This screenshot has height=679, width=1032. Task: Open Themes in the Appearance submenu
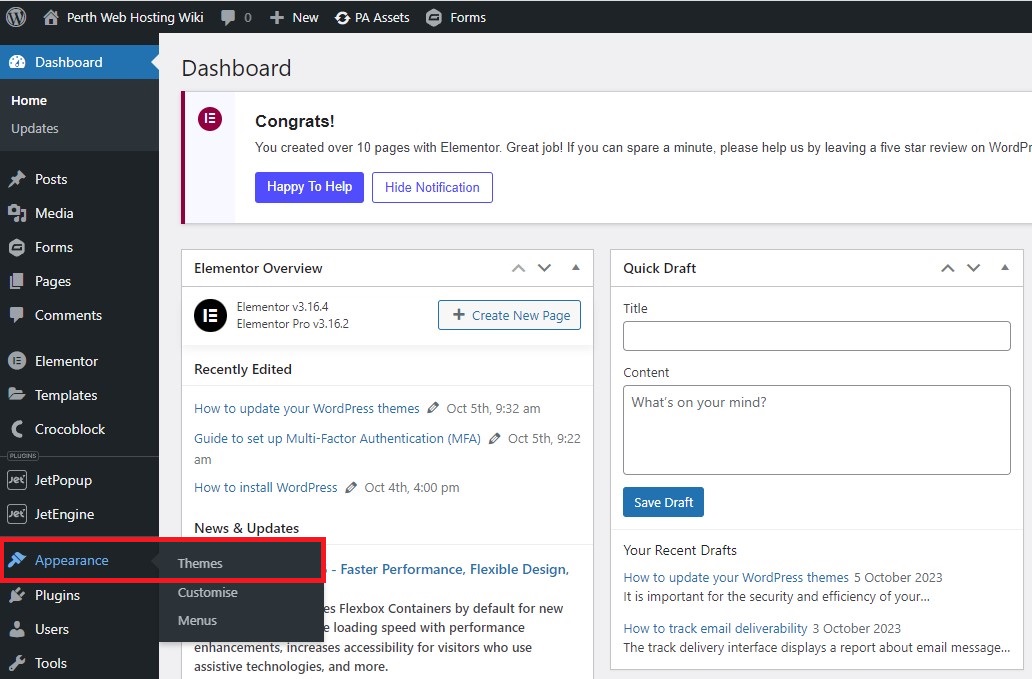[x=200, y=563]
